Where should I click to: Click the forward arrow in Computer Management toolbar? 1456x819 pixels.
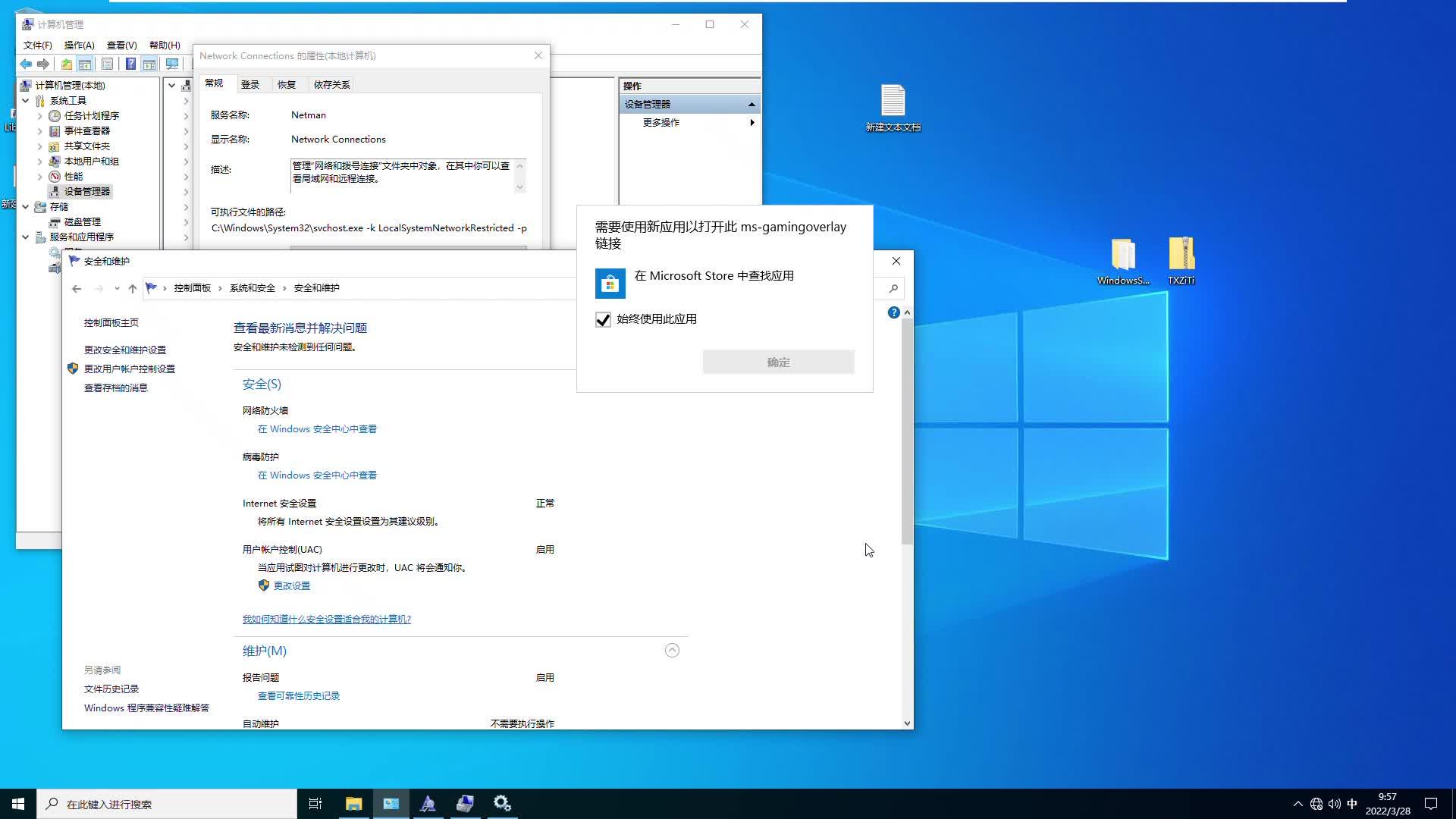(43, 64)
